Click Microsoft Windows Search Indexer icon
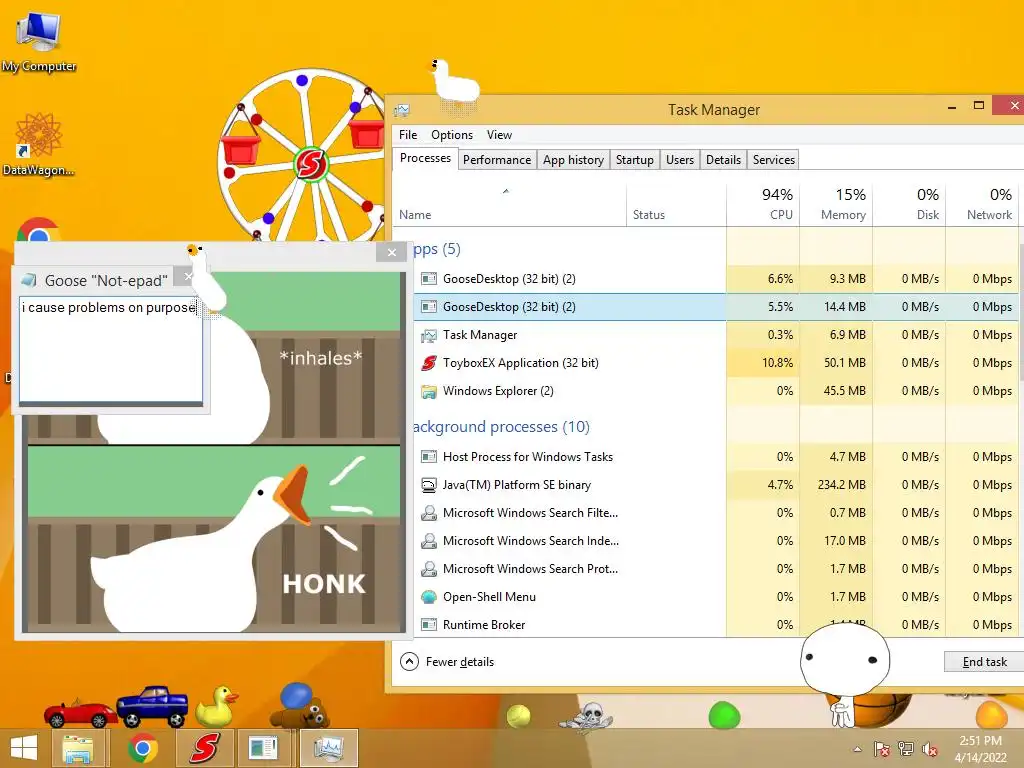Screen dimensions: 1024x768 coord(428,541)
